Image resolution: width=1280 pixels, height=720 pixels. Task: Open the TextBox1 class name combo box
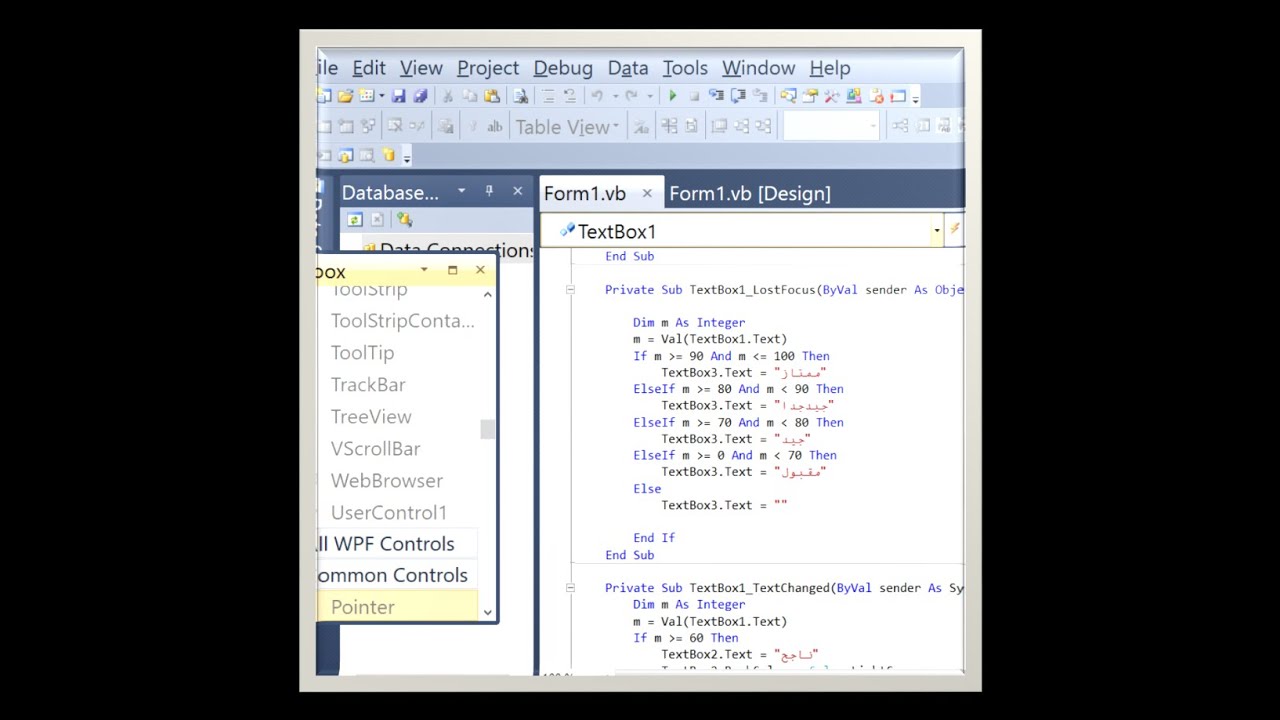[744, 231]
